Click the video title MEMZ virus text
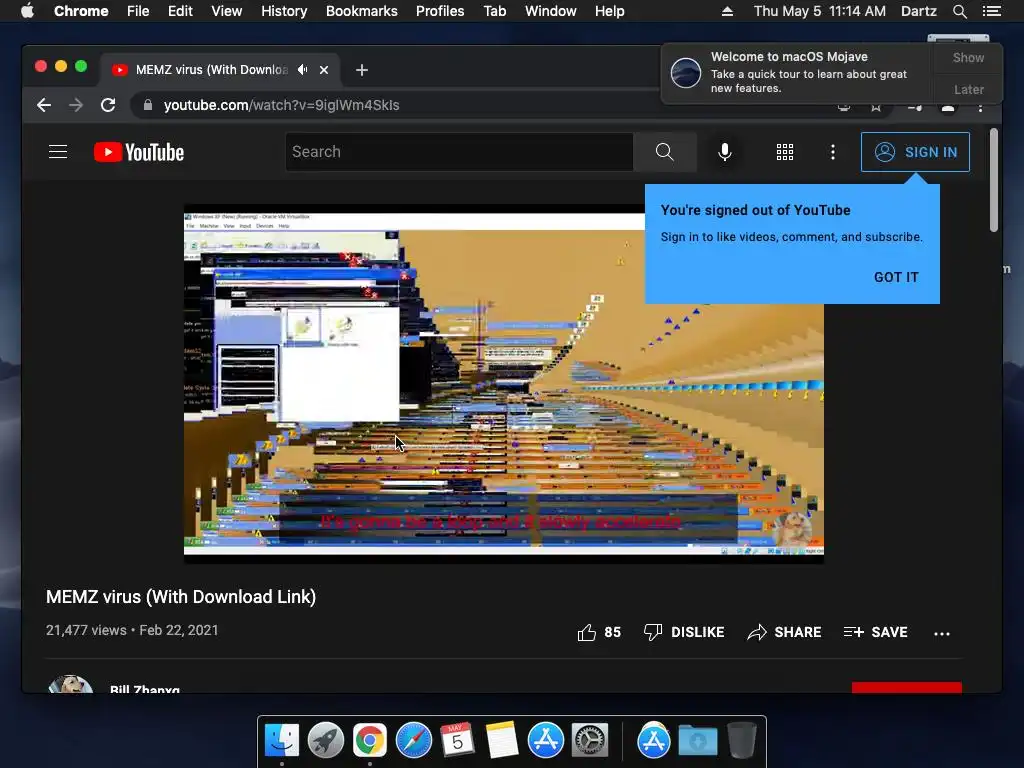 [x=181, y=597]
